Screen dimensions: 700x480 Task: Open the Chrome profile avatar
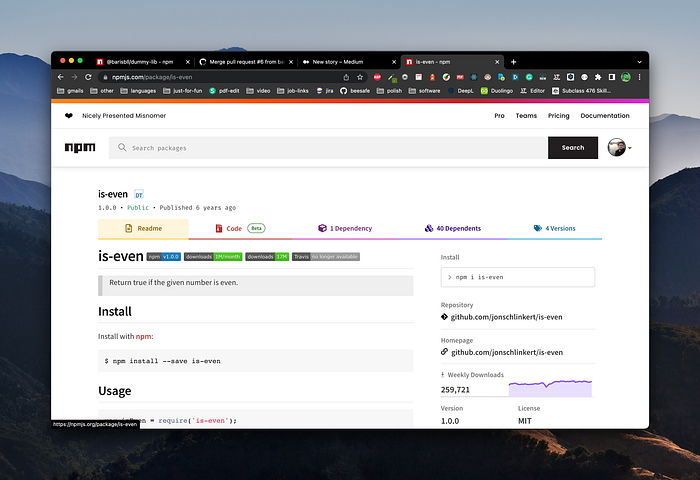[x=626, y=77]
